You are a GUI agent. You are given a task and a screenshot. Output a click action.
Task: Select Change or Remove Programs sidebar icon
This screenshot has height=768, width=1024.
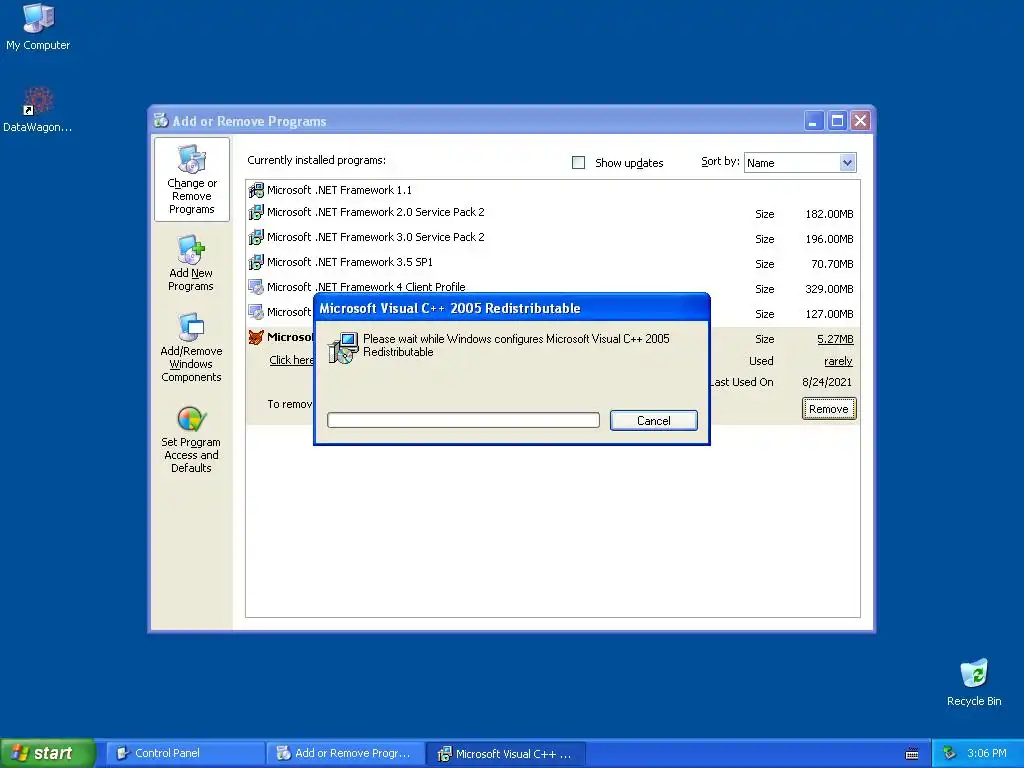[x=191, y=180]
